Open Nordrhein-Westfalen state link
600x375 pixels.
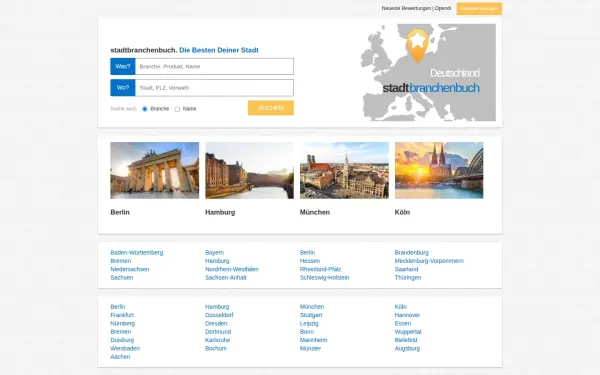[x=232, y=269]
